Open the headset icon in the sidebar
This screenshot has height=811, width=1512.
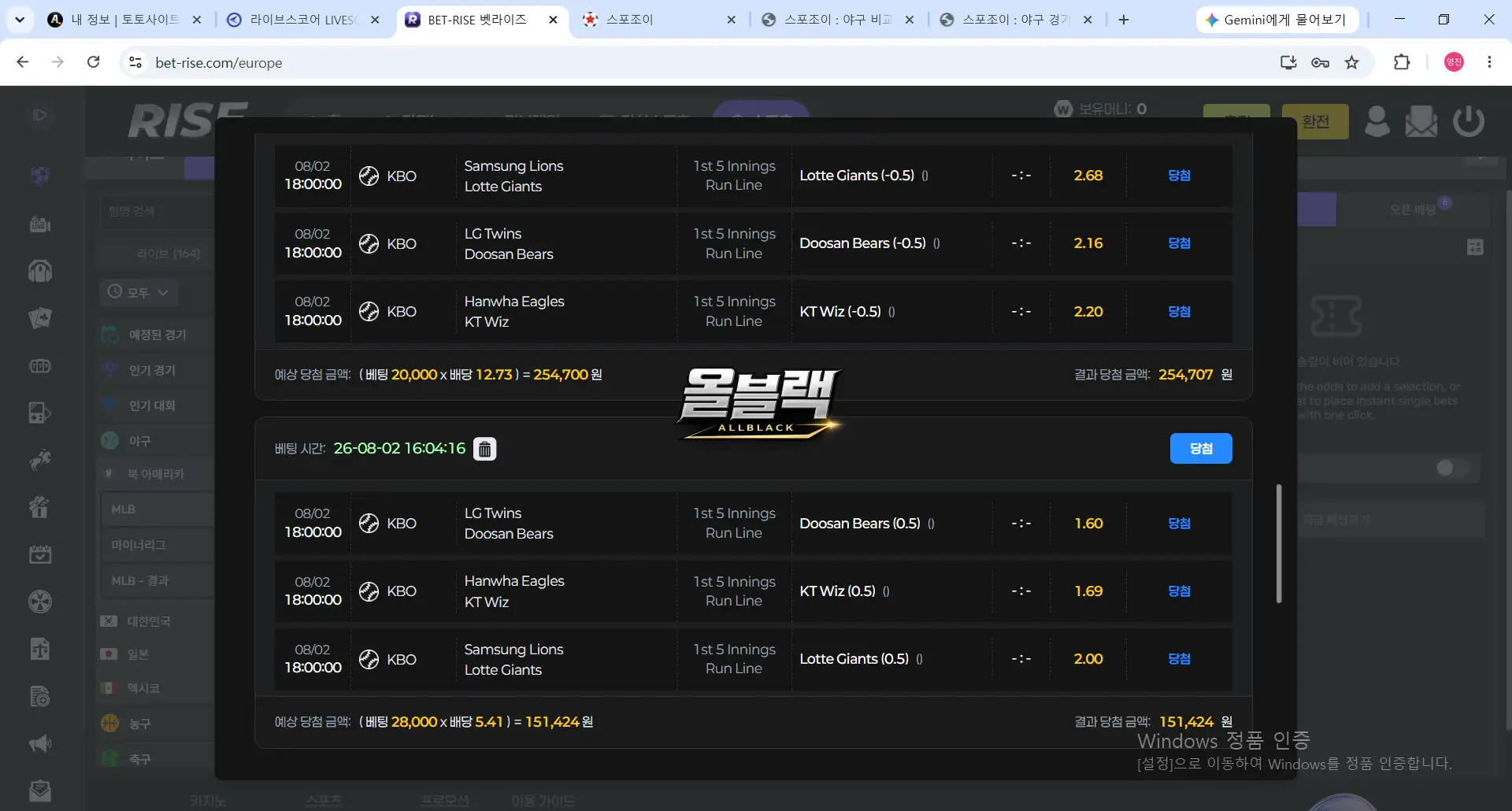tap(40, 272)
